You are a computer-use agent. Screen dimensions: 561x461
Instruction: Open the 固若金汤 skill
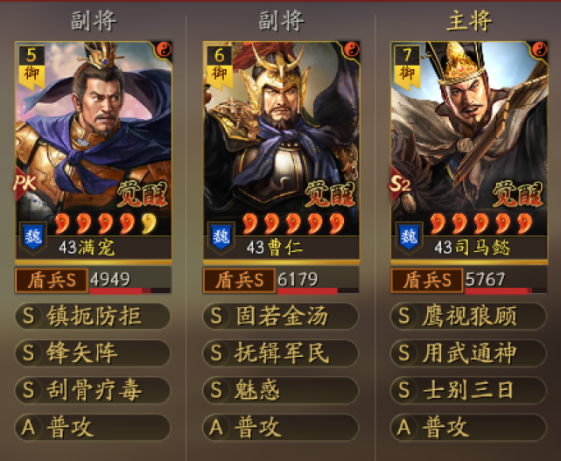280,316
